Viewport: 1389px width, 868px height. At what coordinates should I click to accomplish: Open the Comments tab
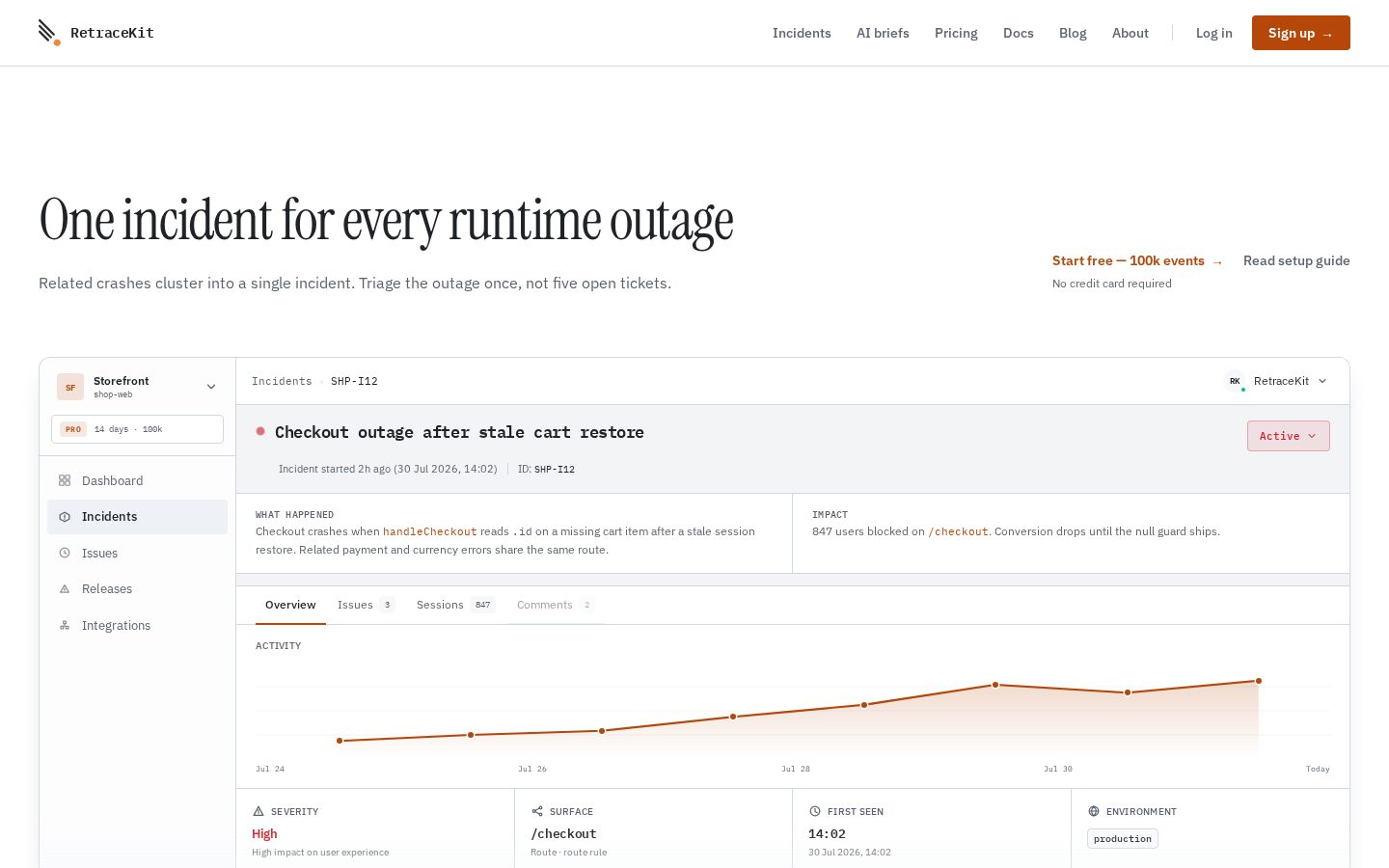point(556,605)
